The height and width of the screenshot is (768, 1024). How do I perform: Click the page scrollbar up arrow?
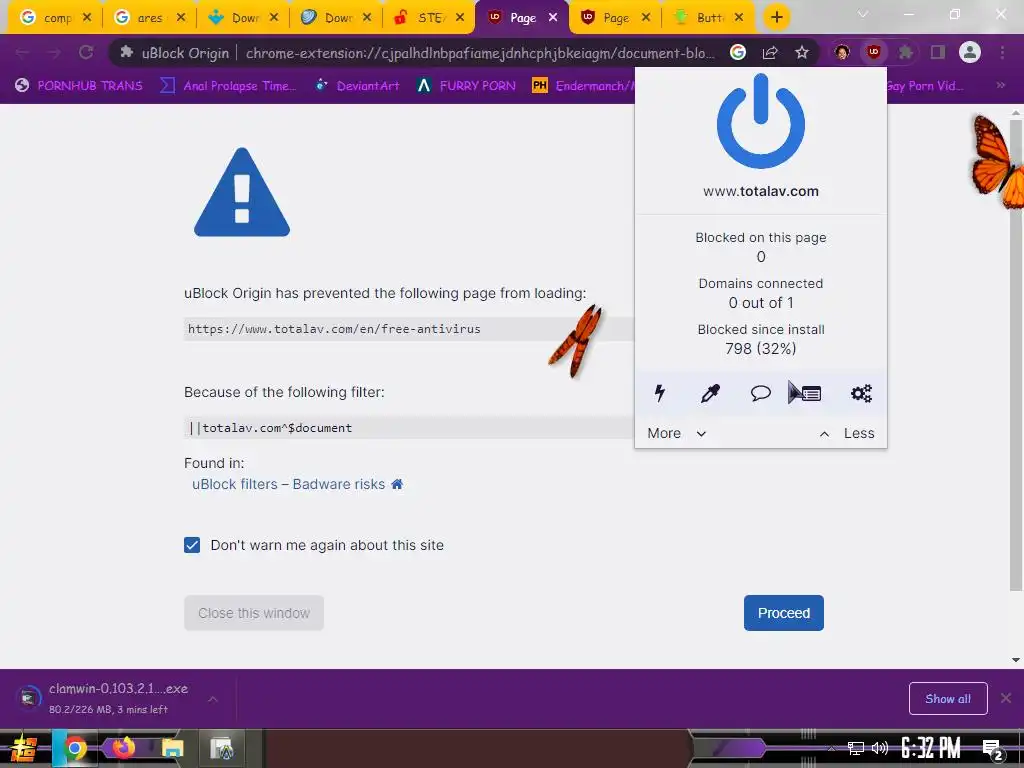pyautogui.click(x=1016, y=112)
